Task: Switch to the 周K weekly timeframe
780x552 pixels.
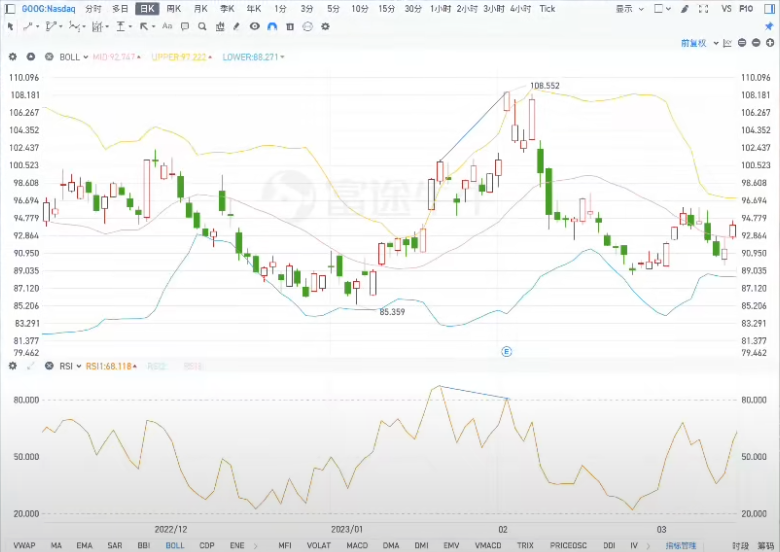Action: [x=173, y=8]
